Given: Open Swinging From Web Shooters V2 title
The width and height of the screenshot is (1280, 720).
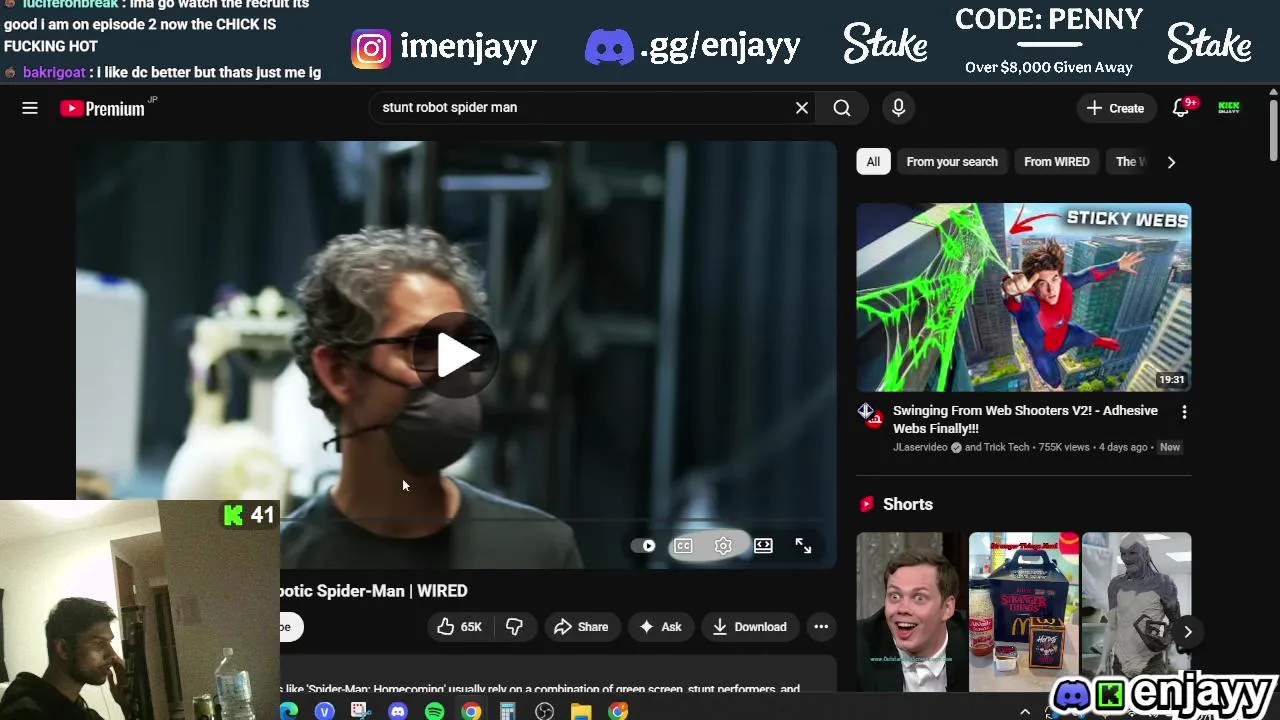Looking at the screenshot, I should click(1025, 419).
